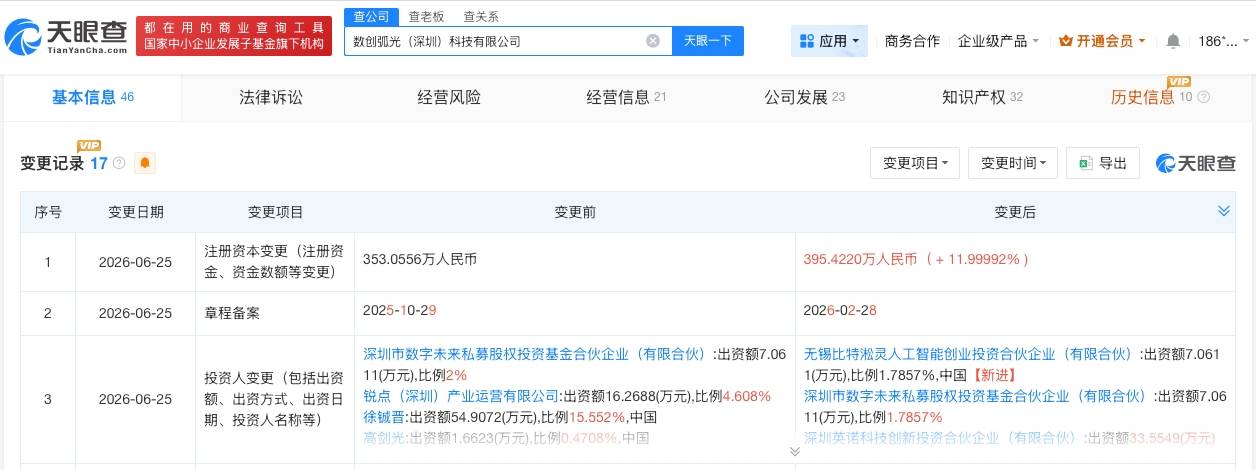
Task: Click value 353.0556万人民币
Action: point(420,259)
